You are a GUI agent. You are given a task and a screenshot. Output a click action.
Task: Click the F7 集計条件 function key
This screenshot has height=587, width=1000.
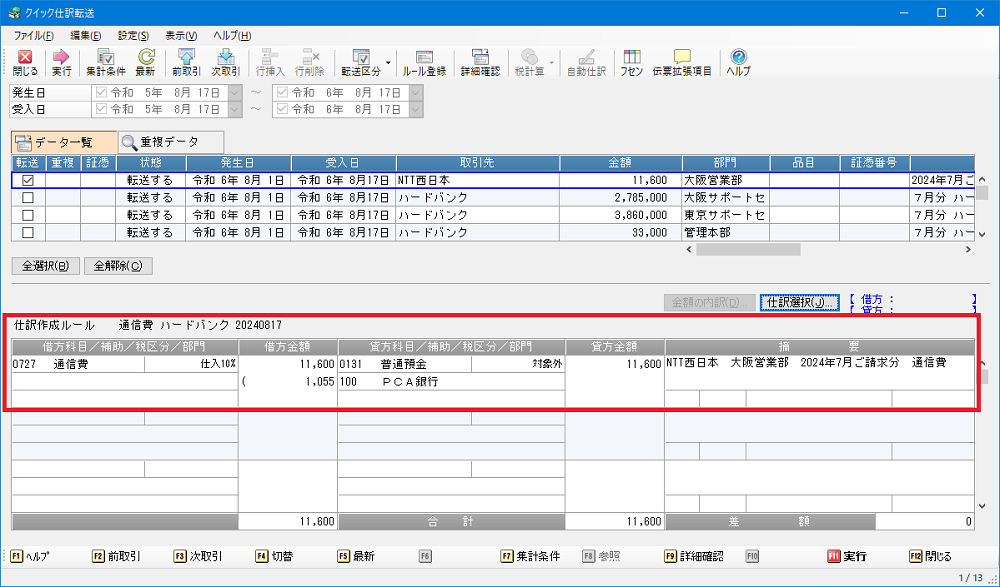[x=531, y=556]
